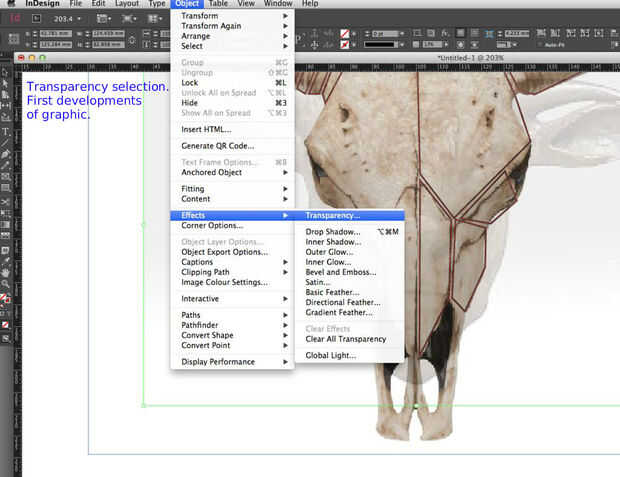Click the stroke weight value field

(x=385, y=34)
